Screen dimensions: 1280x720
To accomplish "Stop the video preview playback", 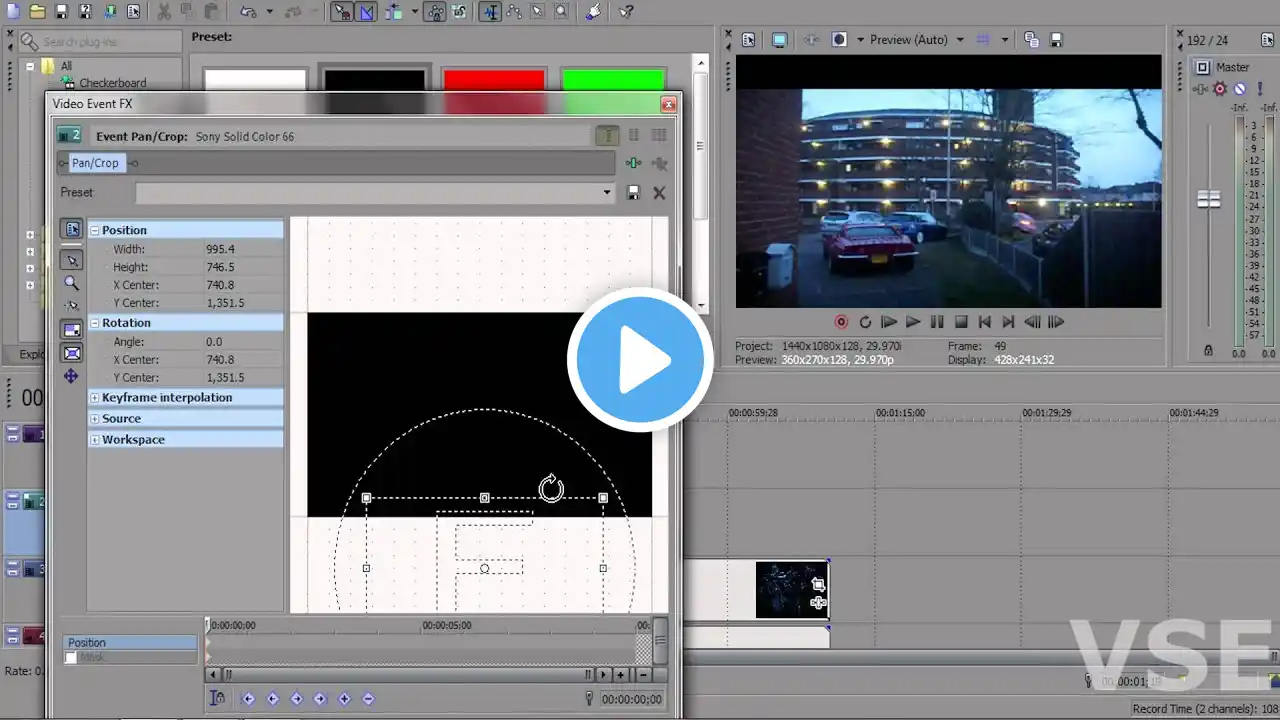I will coord(961,322).
